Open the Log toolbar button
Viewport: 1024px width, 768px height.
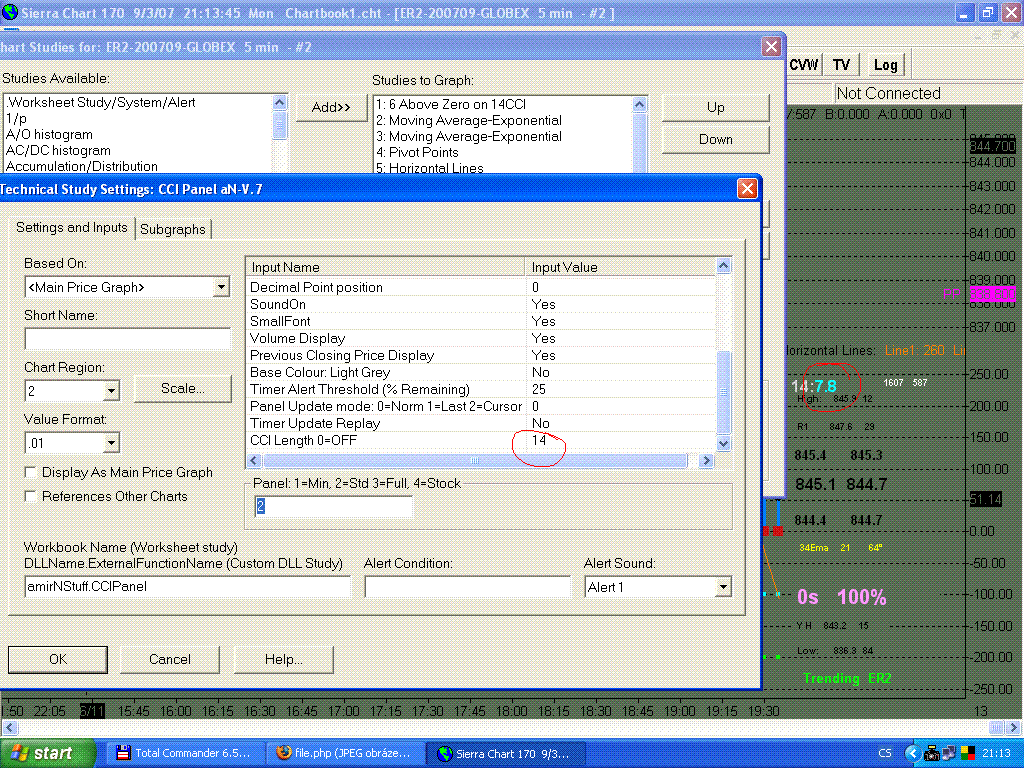coord(885,65)
